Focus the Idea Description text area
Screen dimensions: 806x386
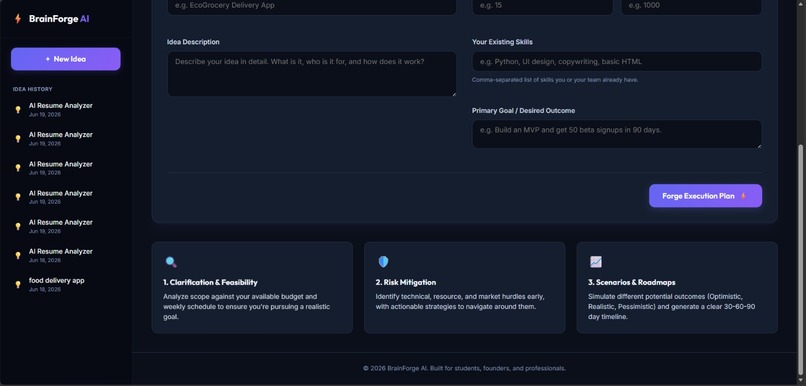pyautogui.click(x=312, y=74)
